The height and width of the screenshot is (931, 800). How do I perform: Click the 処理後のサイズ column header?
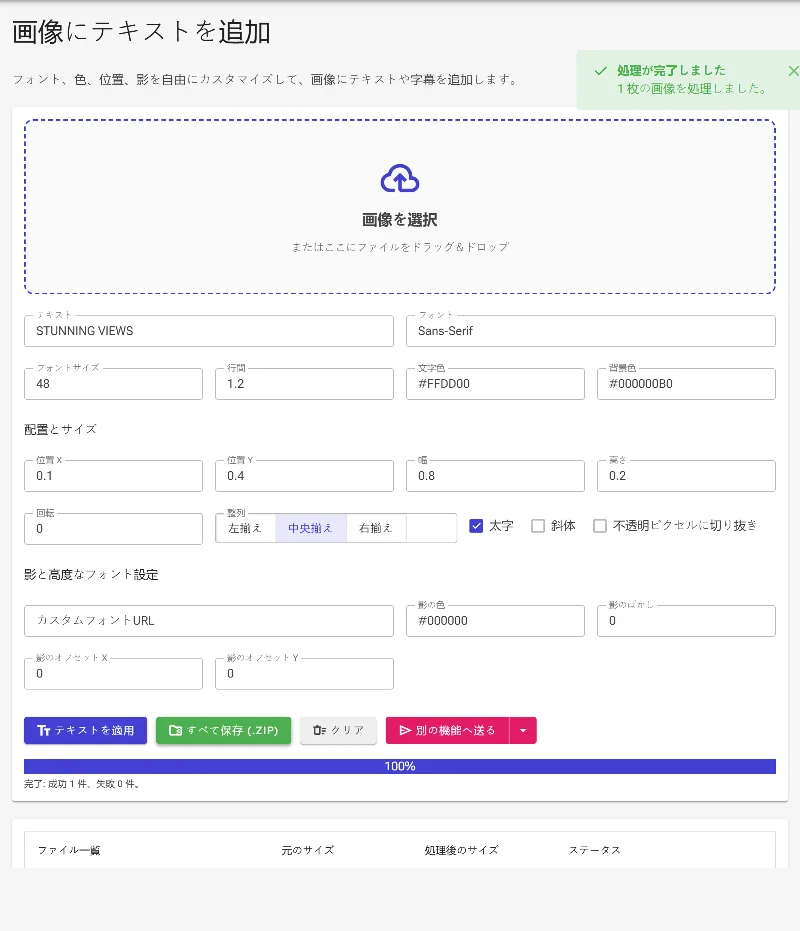point(461,850)
